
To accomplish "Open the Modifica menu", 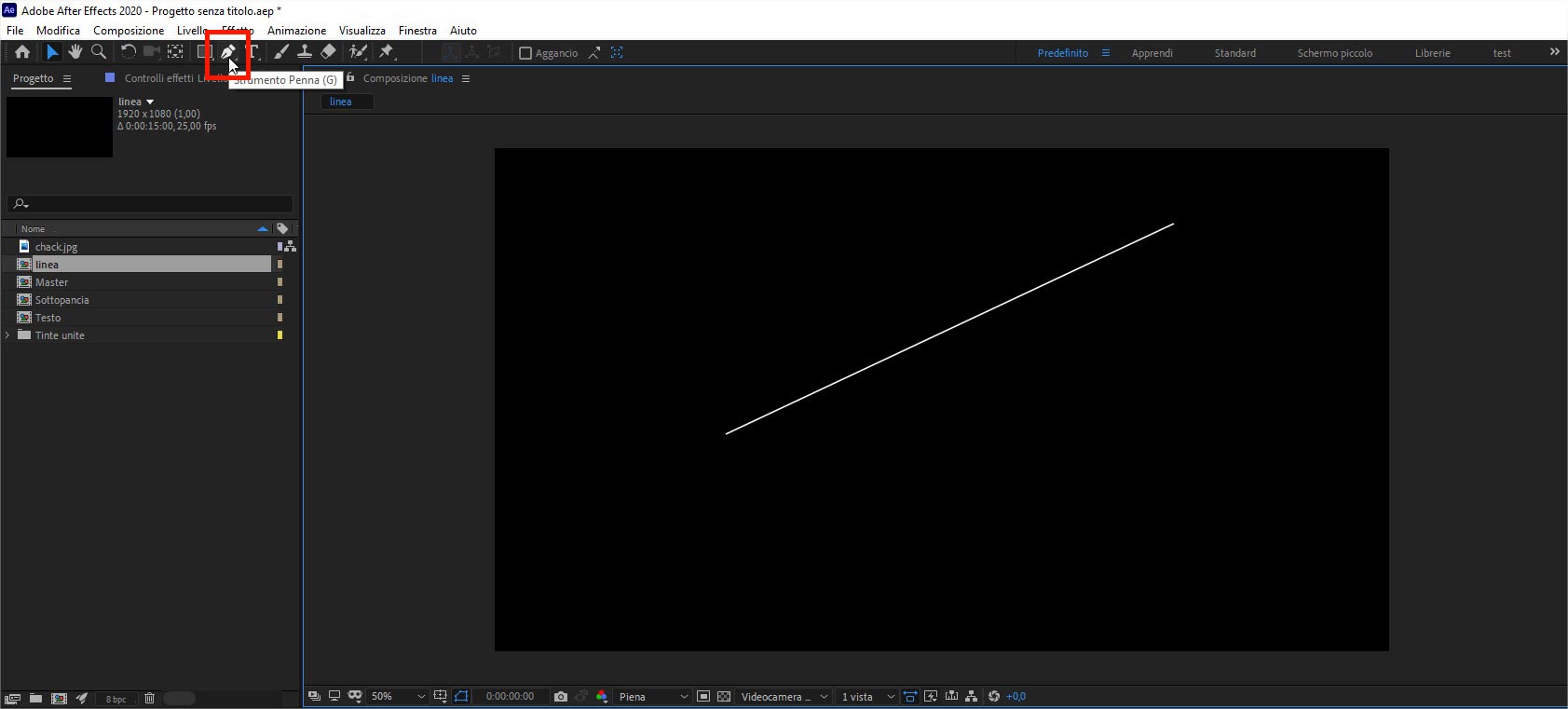I will (x=58, y=30).
